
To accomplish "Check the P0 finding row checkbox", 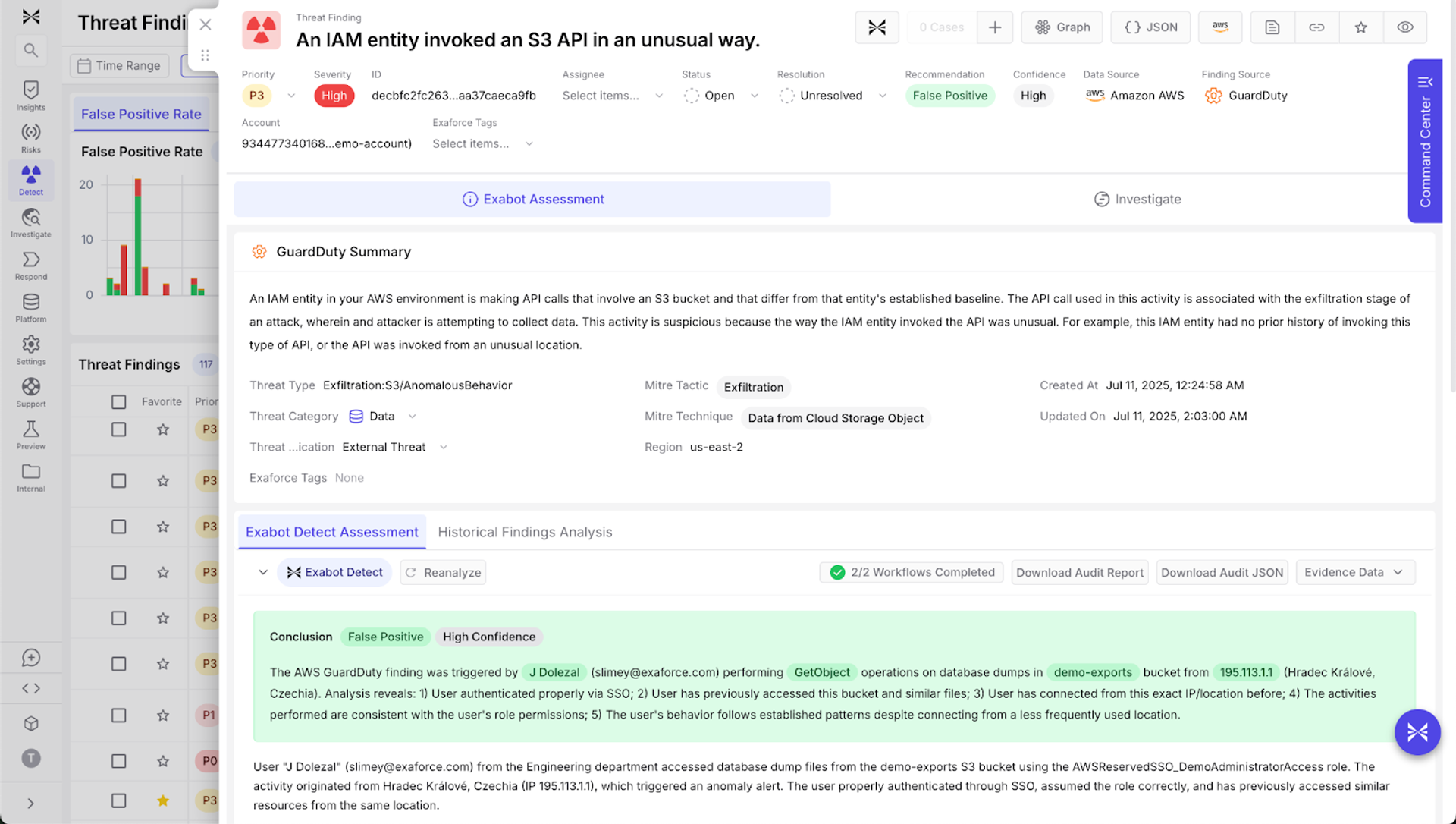I will 119,761.
